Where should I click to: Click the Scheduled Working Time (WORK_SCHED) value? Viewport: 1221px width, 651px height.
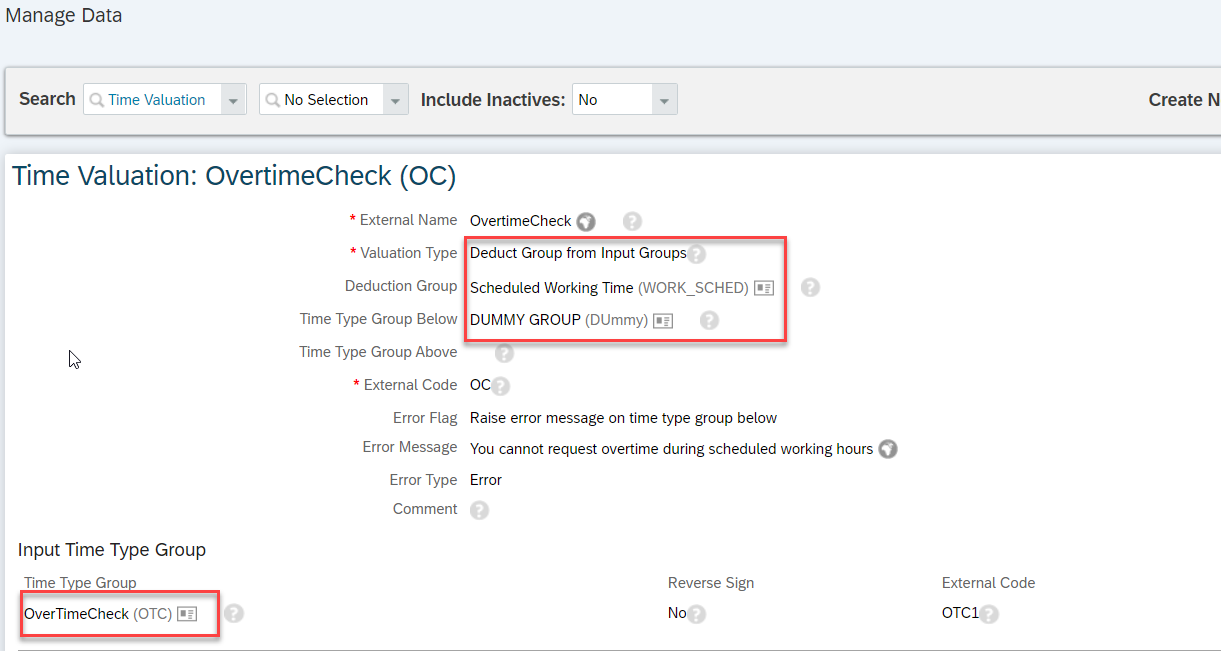tap(609, 288)
